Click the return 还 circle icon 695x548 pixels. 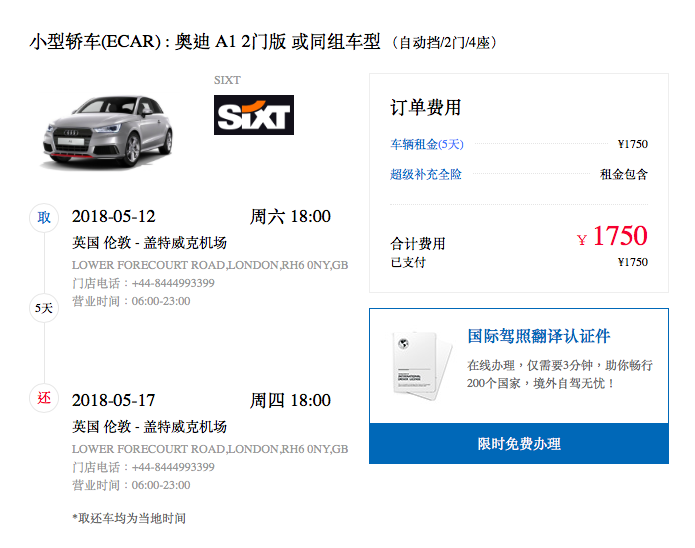44,398
